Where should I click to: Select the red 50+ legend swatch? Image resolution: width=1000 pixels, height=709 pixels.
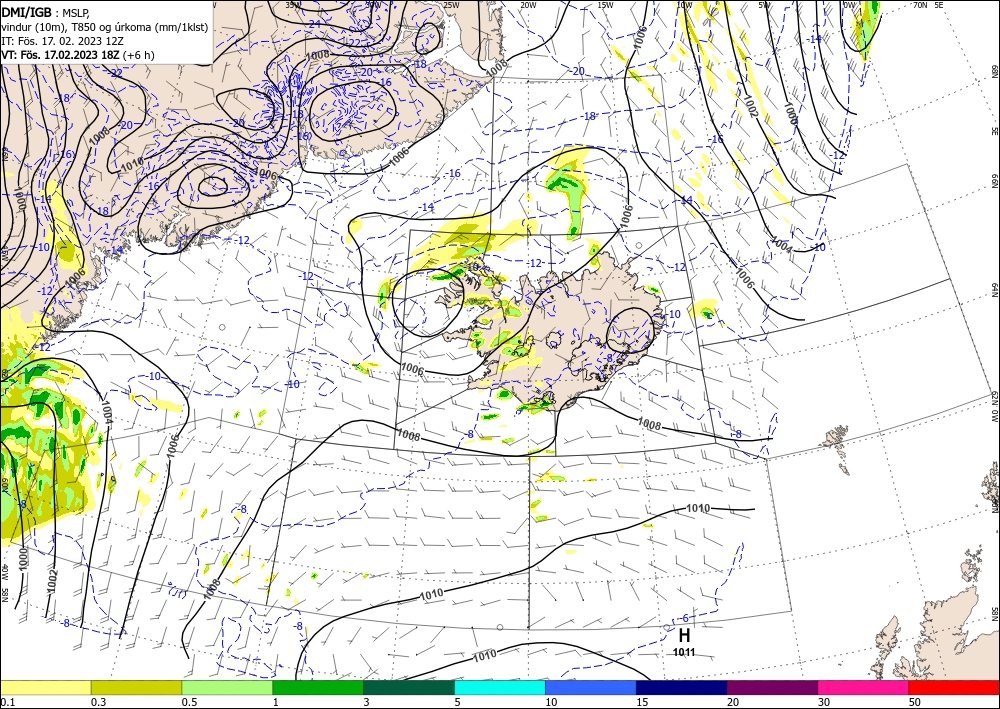pyautogui.click(x=954, y=687)
